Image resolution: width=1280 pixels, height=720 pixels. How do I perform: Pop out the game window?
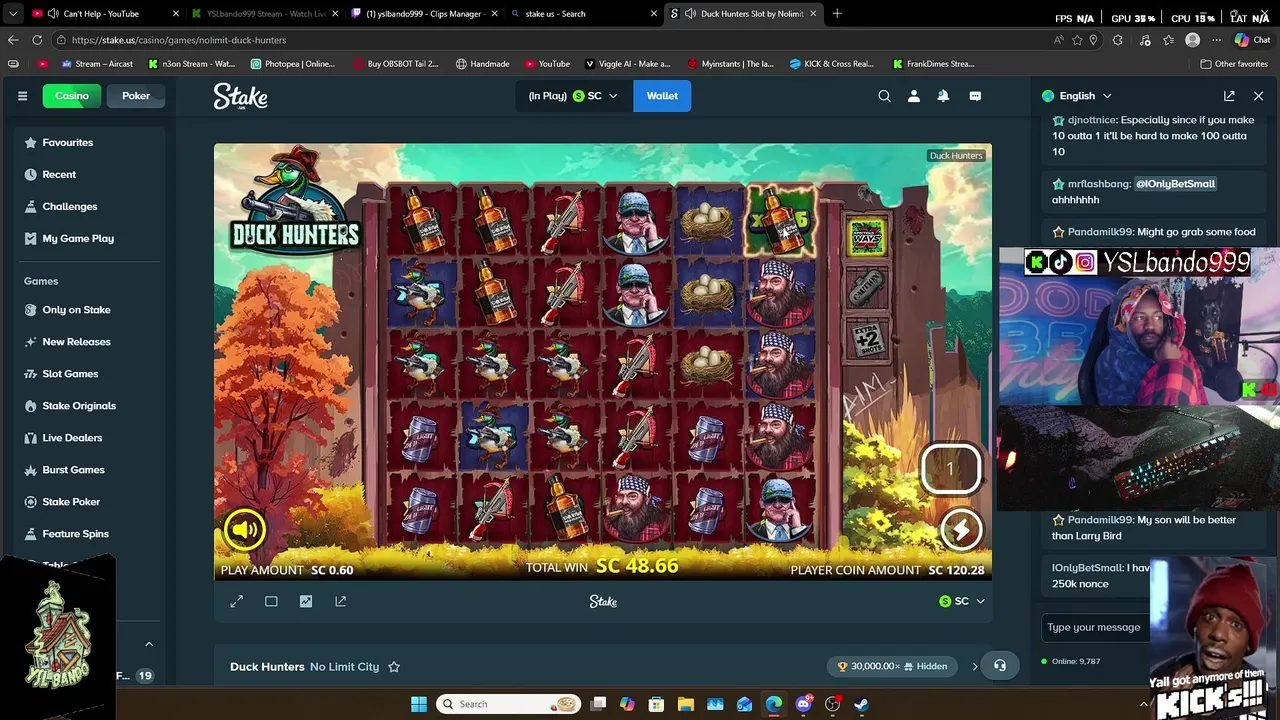point(341,601)
